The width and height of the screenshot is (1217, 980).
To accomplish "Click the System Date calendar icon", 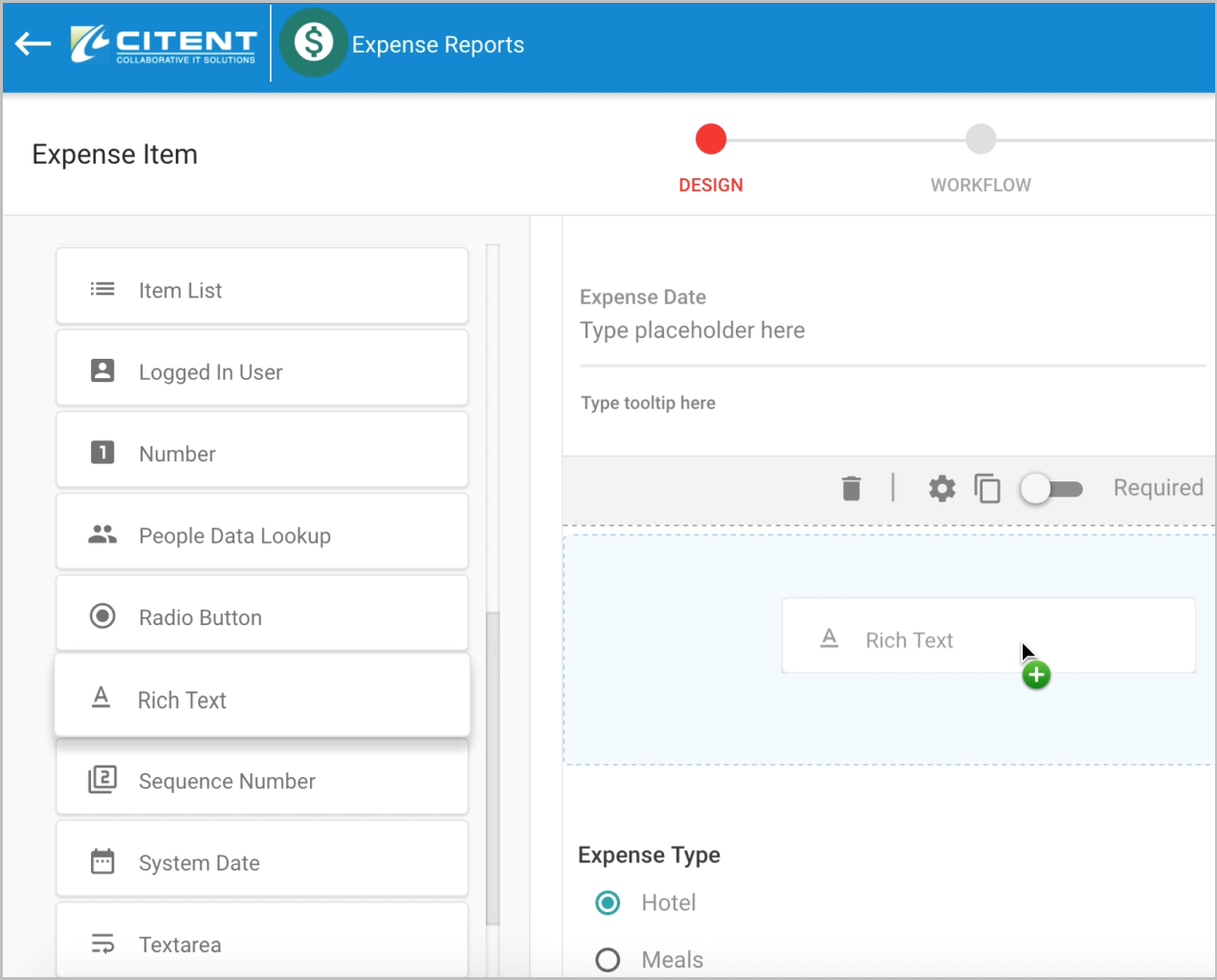I will click(102, 861).
